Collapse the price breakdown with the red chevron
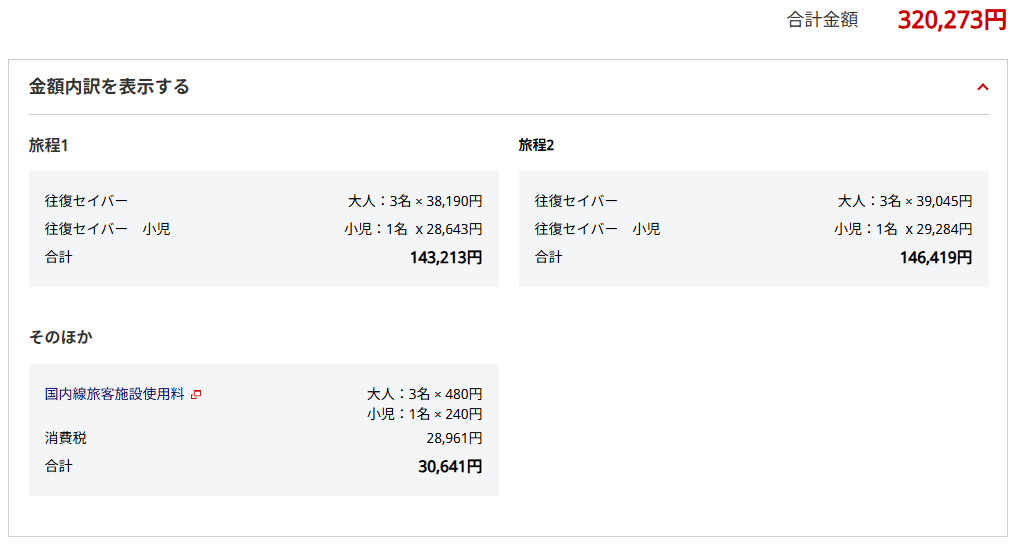The image size is (1020, 544). tap(983, 87)
